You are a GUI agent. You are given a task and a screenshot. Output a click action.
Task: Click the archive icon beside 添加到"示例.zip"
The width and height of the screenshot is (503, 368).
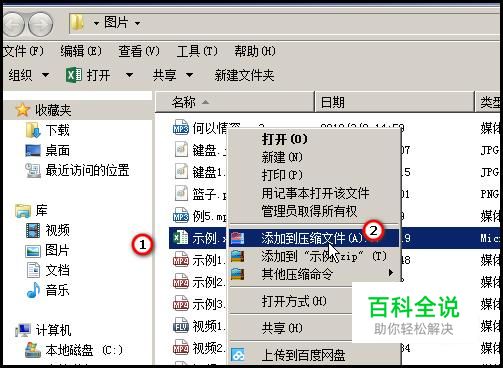[x=237, y=256]
